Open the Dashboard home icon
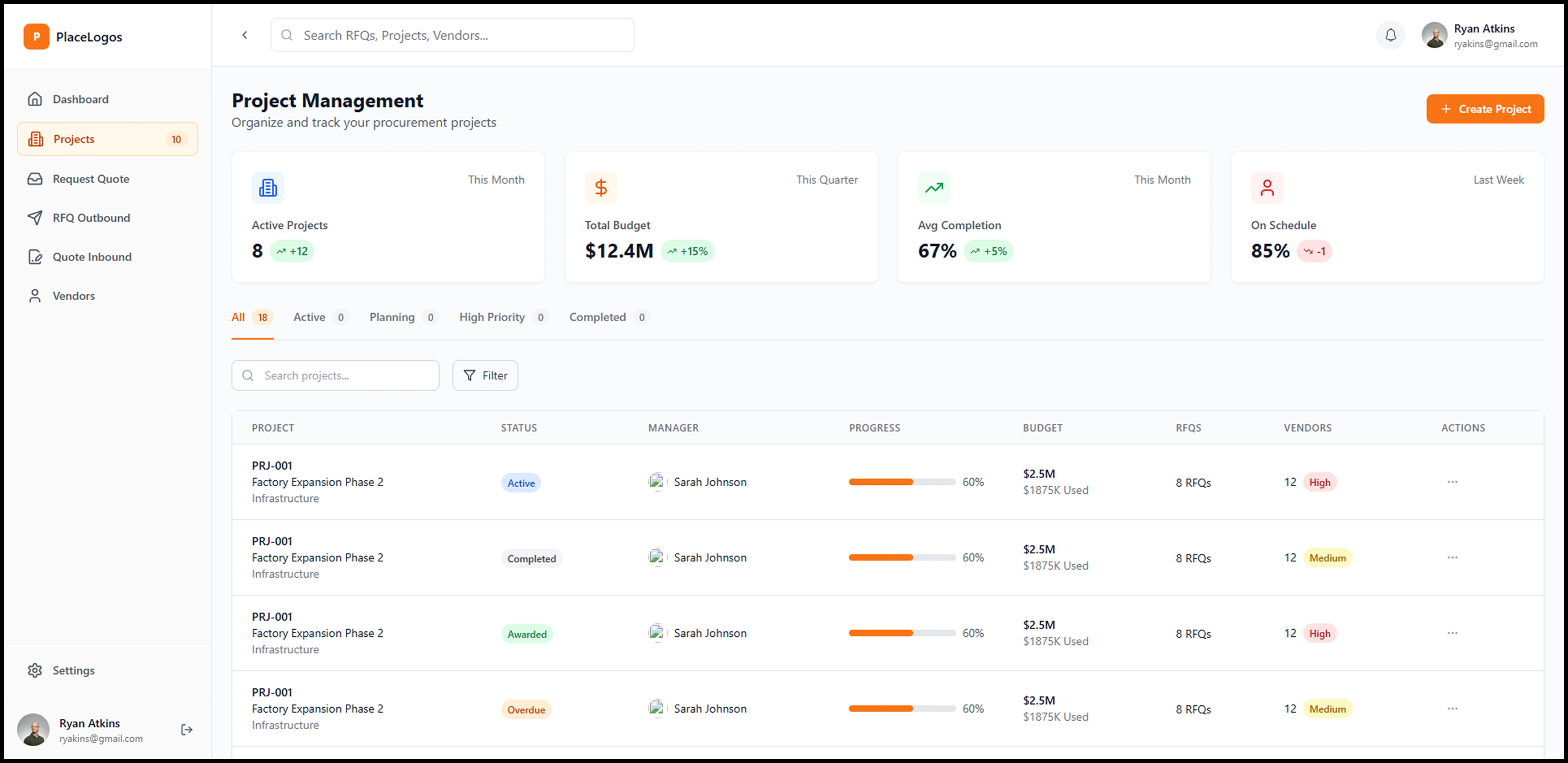This screenshot has width=1568, height=763. tap(35, 99)
